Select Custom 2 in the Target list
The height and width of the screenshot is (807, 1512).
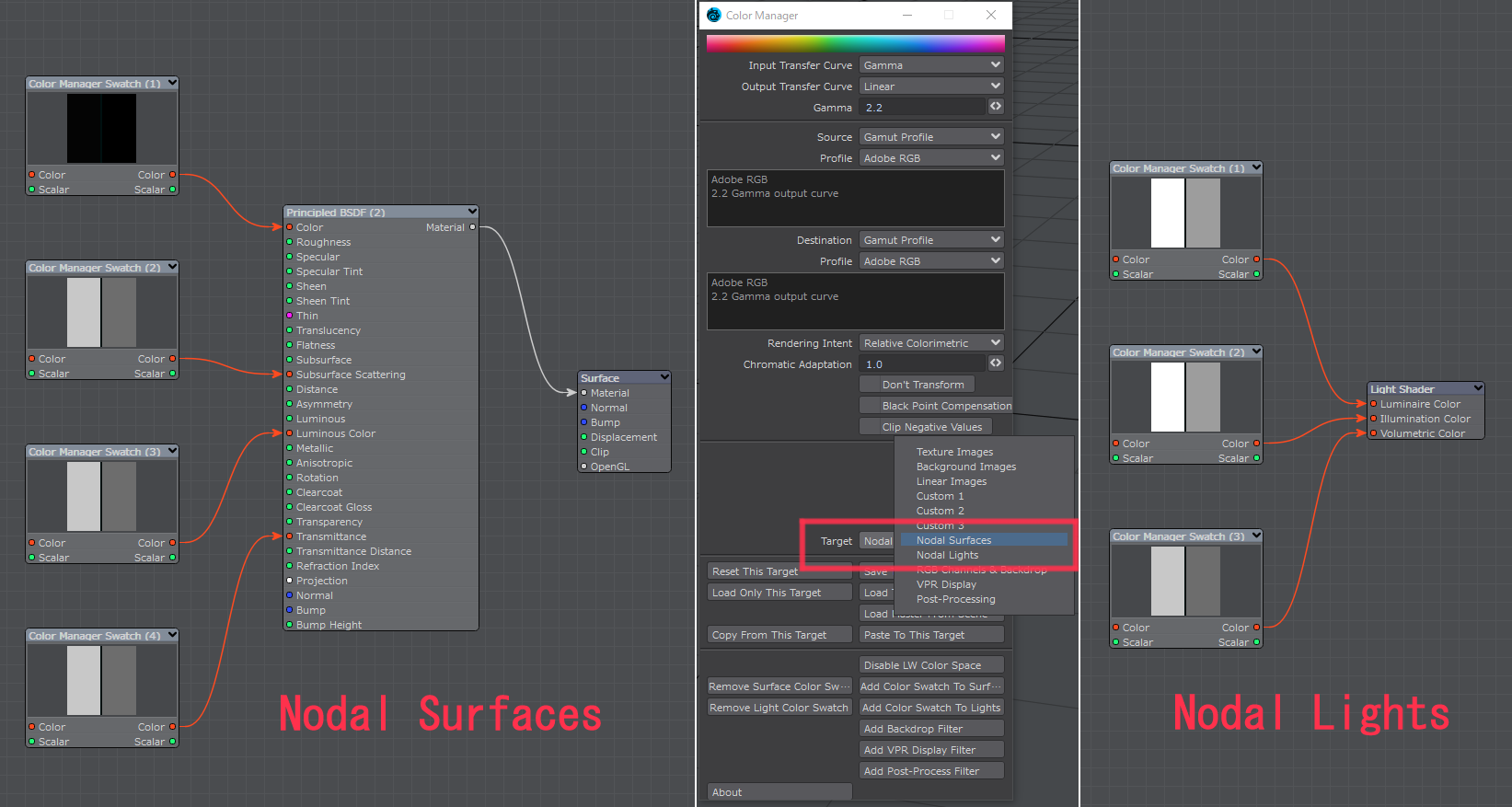point(940,511)
